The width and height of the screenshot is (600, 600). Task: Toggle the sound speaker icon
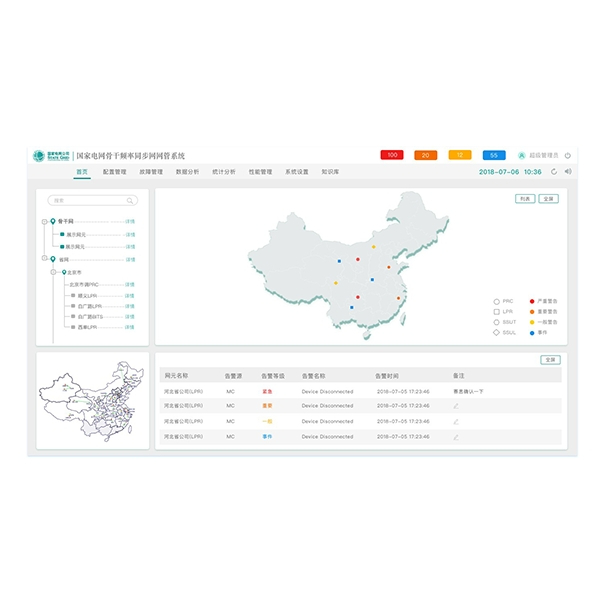pyautogui.click(x=568, y=172)
